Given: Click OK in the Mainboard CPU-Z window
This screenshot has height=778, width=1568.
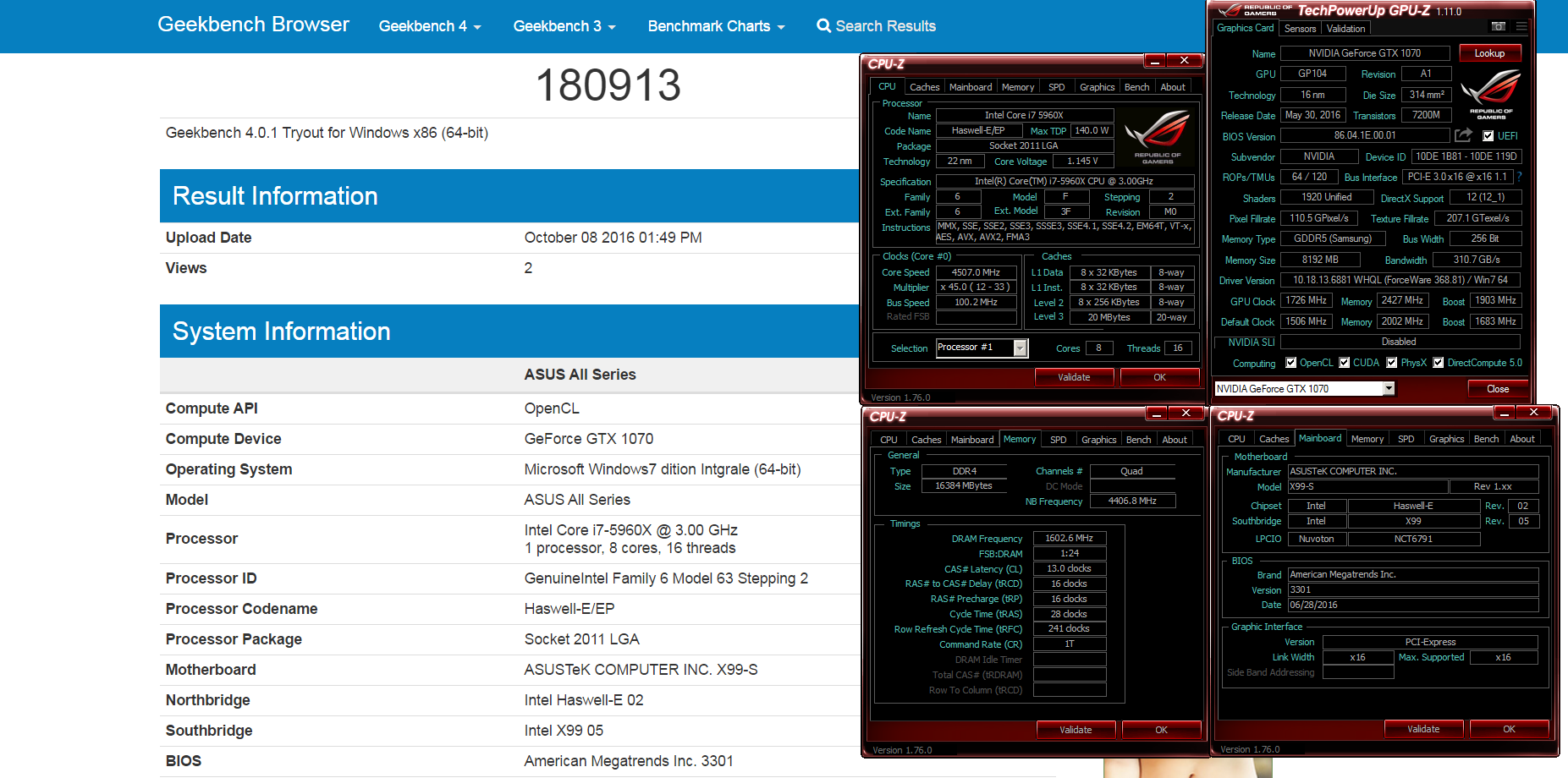Looking at the screenshot, I should (1509, 729).
